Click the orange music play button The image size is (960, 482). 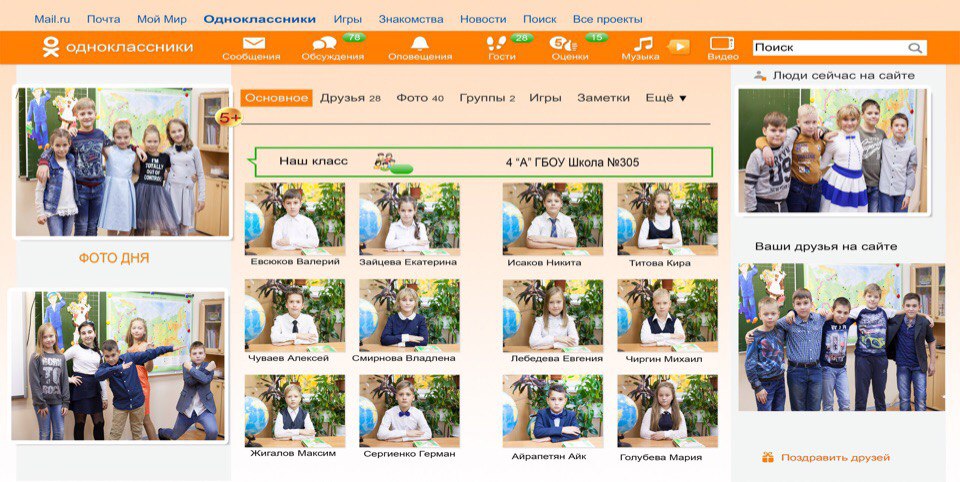(678, 47)
